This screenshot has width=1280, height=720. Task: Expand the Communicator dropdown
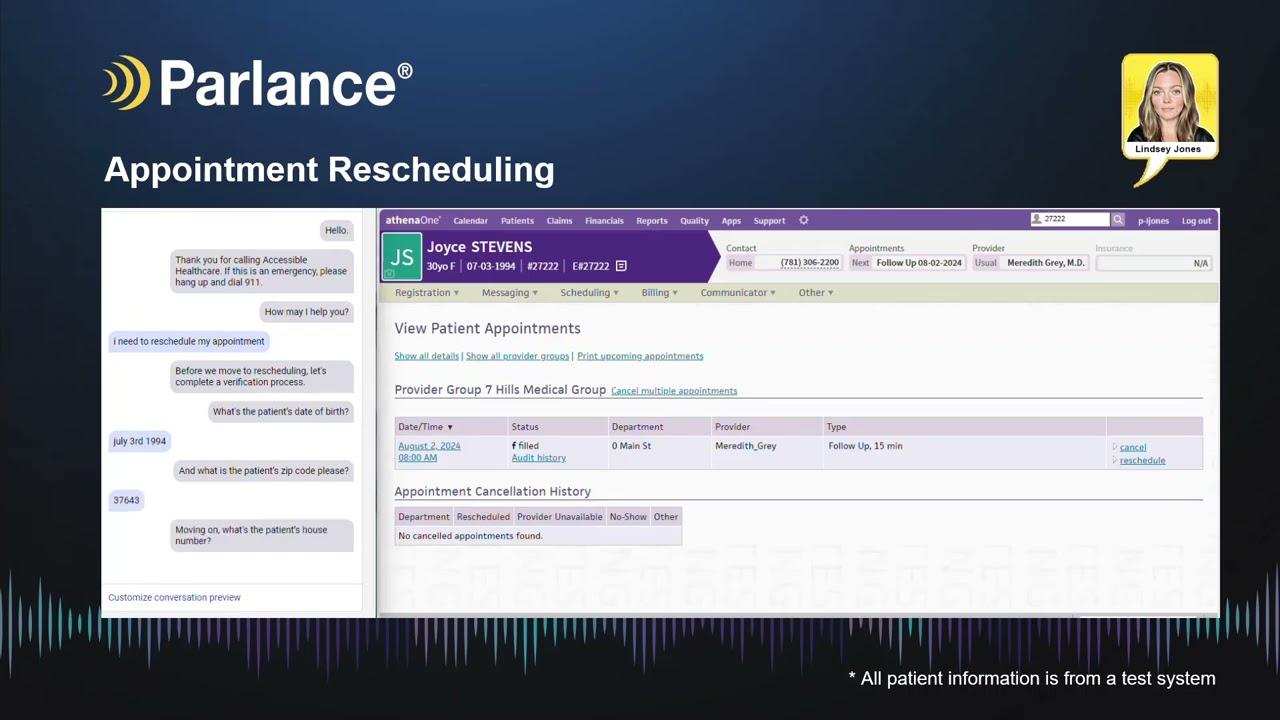pyautogui.click(x=738, y=293)
